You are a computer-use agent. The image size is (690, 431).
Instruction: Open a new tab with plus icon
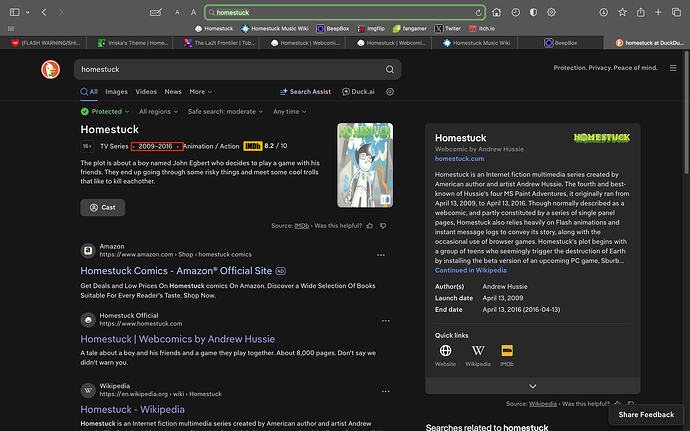point(658,12)
